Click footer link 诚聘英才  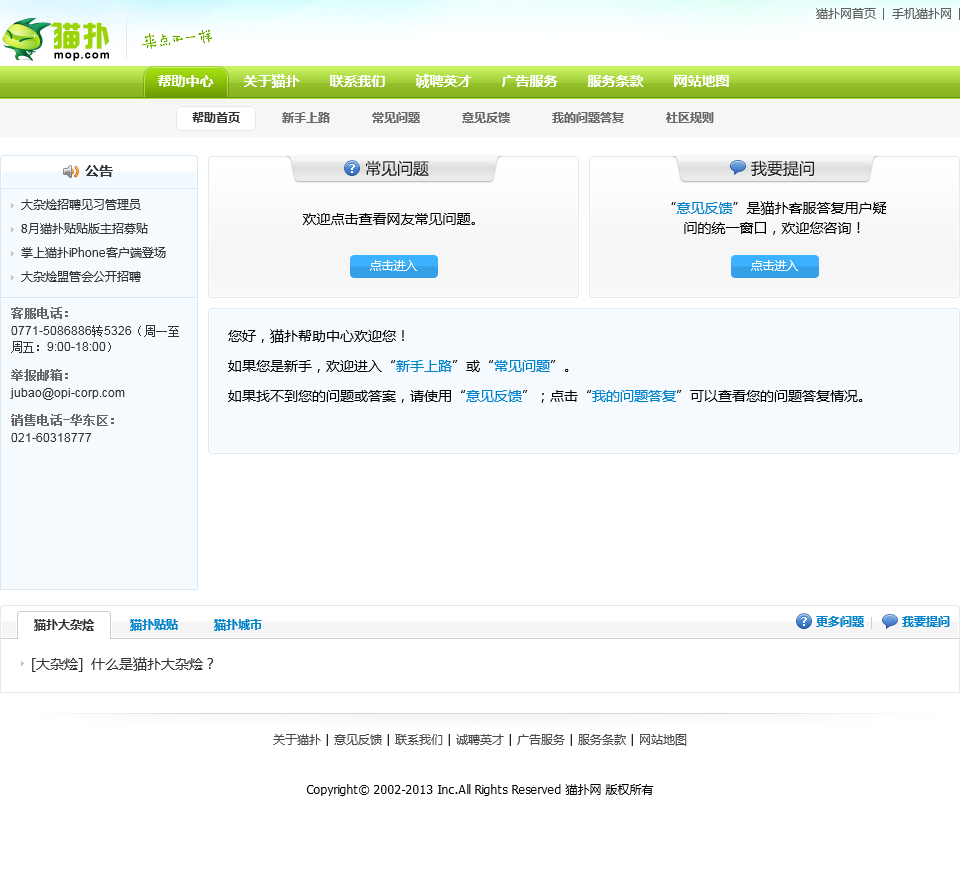pos(479,740)
